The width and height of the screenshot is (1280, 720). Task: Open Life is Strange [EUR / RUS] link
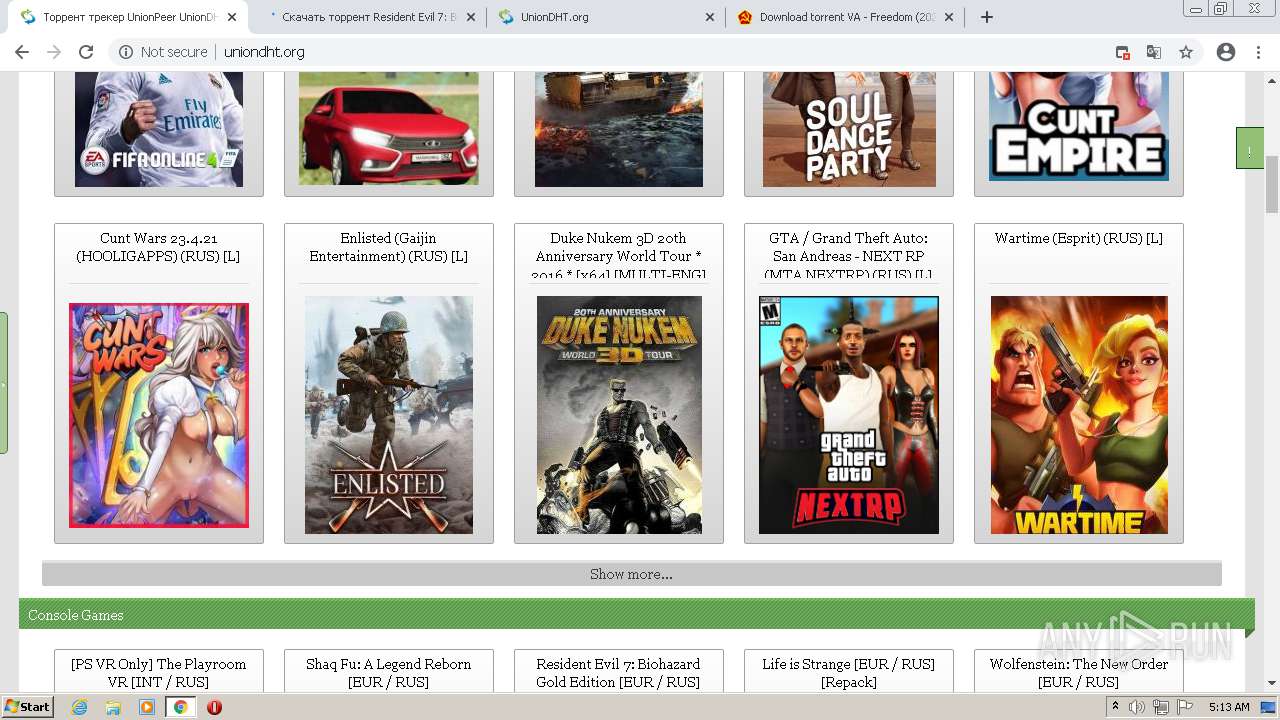pyautogui.click(x=849, y=673)
